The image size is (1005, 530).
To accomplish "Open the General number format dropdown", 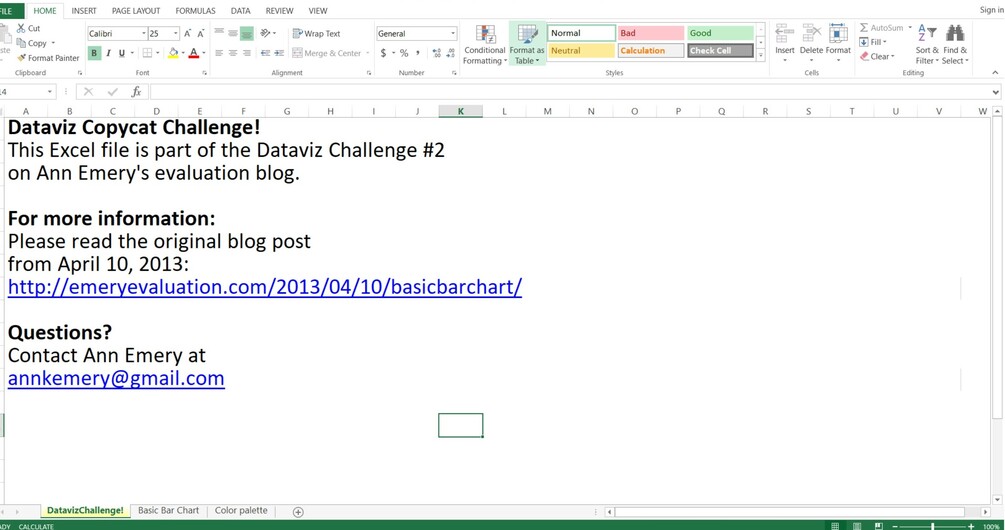I will (453, 33).
